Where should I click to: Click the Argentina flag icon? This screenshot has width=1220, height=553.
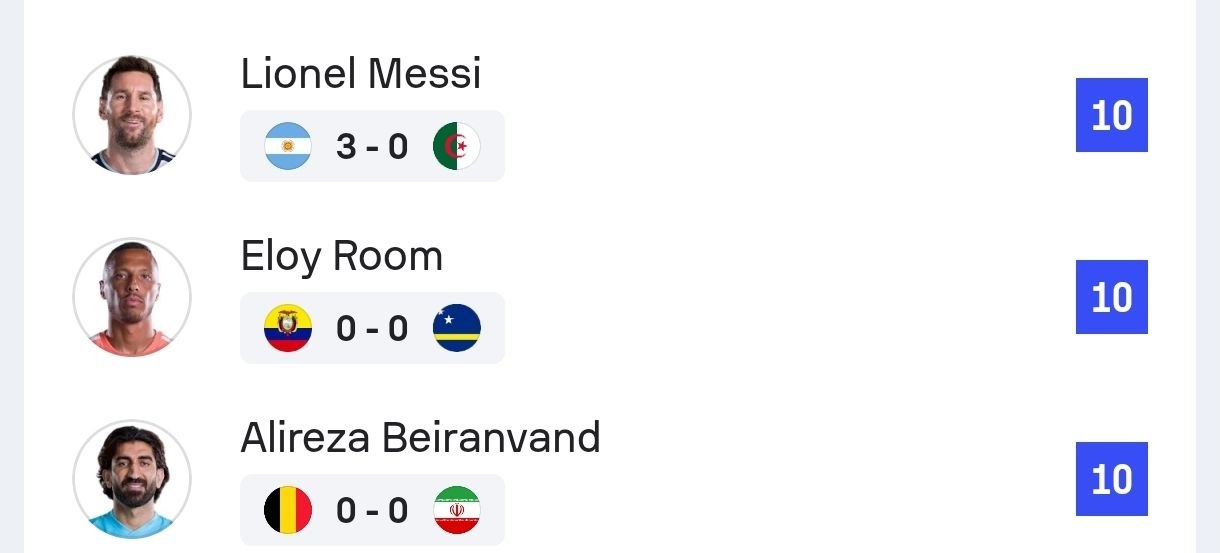[x=288, y=146]
